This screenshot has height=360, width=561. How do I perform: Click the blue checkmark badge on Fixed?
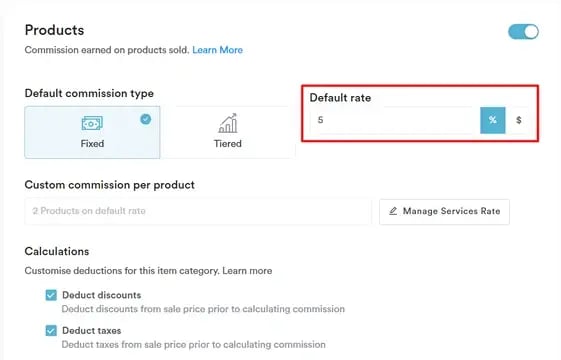pyautogui.click(x=146, y=119)
